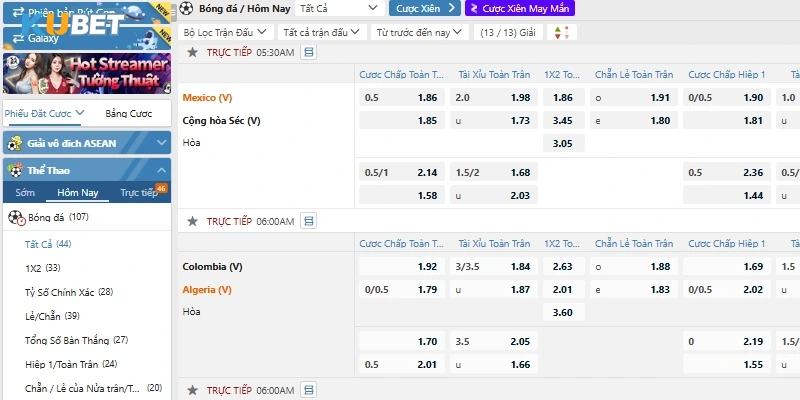Select the Trực tiếp tab
Image resolution: width=800 pixels, height=400 pixels.
(x=139, y=193)
